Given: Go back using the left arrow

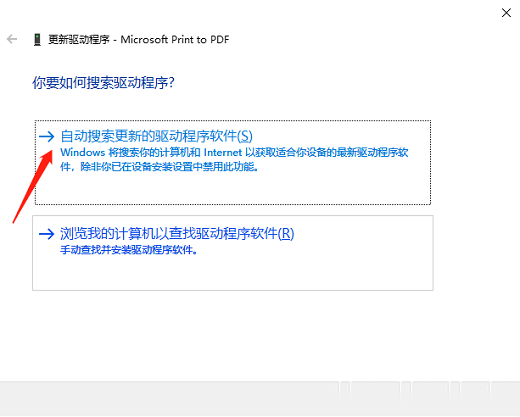Looking at the screenshot, I should 12,39.
